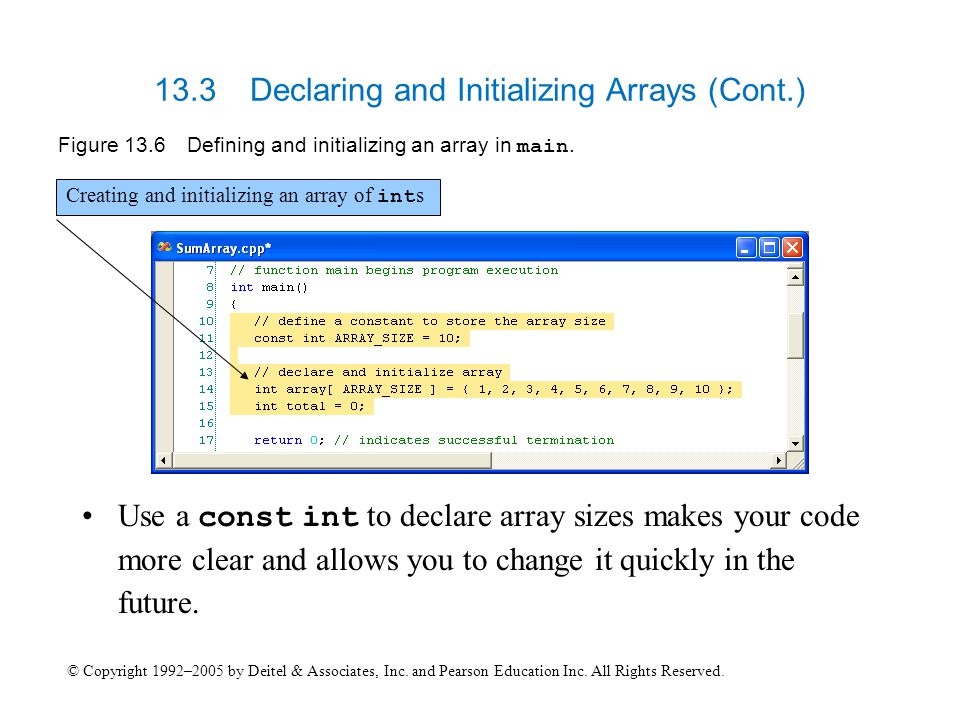The image size is (960, 720).
Task: Close the SumArray.cpp window
Action: point(792,248)
